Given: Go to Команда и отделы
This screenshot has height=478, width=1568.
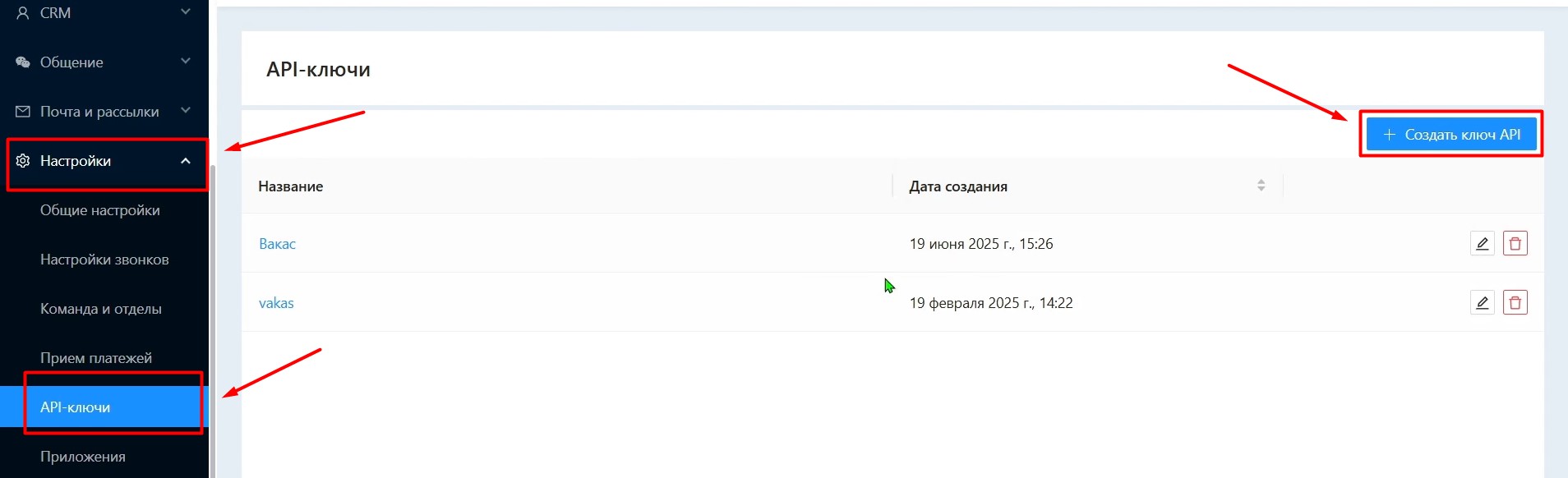Looking at the screenshot, I should [101, 309].
